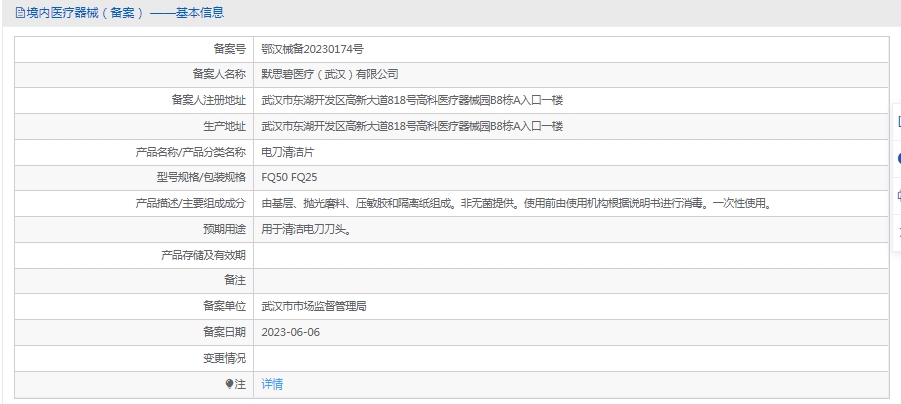Click the 产品名称/产品分类名称 label
Screen dimensions: 901x404
(x=191, y=152)
